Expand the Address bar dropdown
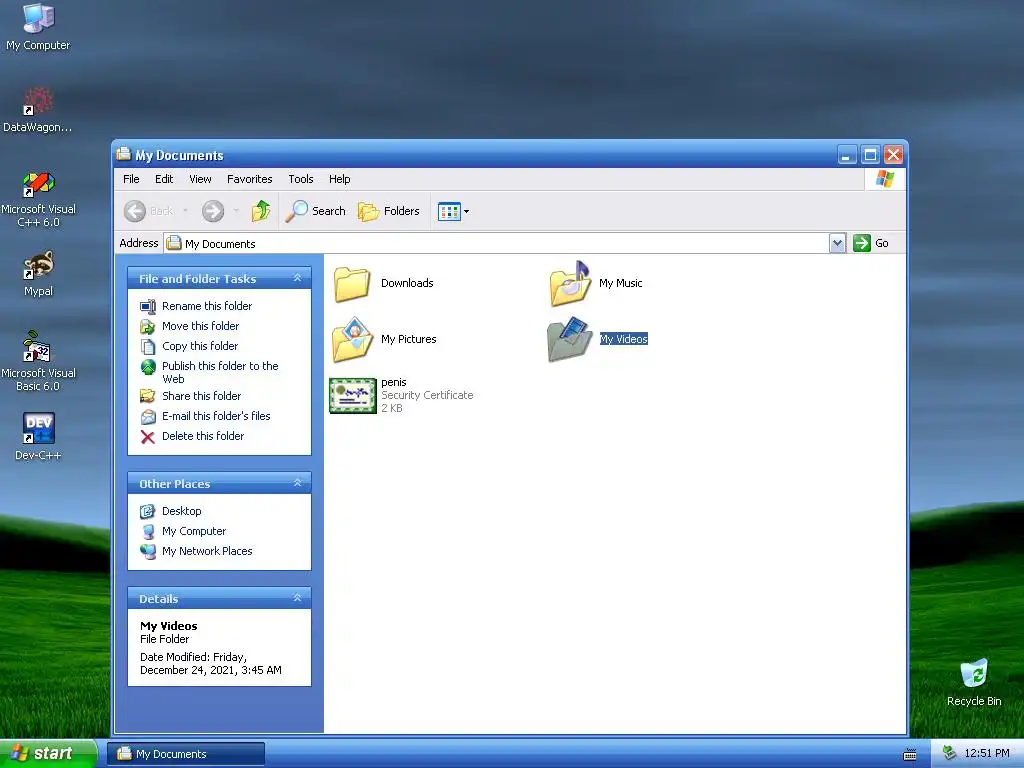This screenshot has width=1024, height=768. click(x=837, y=243)
